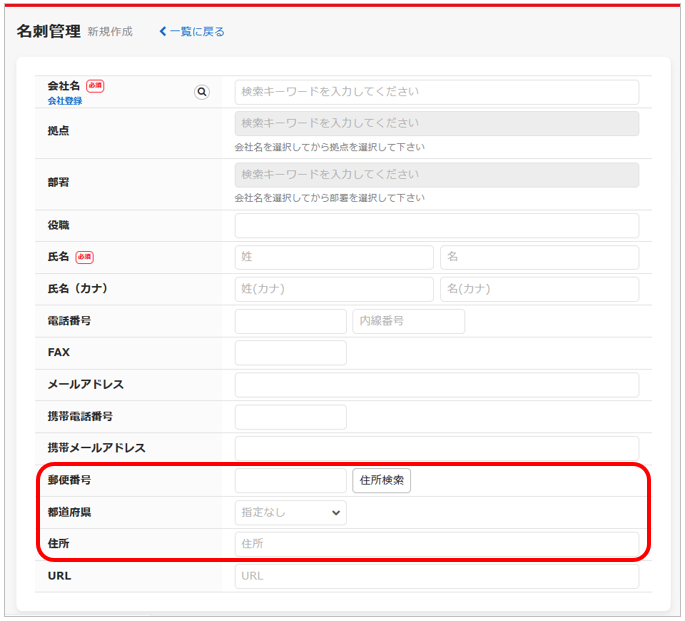
Task: Select the FAX number field
Action: (x=290, y=353)
